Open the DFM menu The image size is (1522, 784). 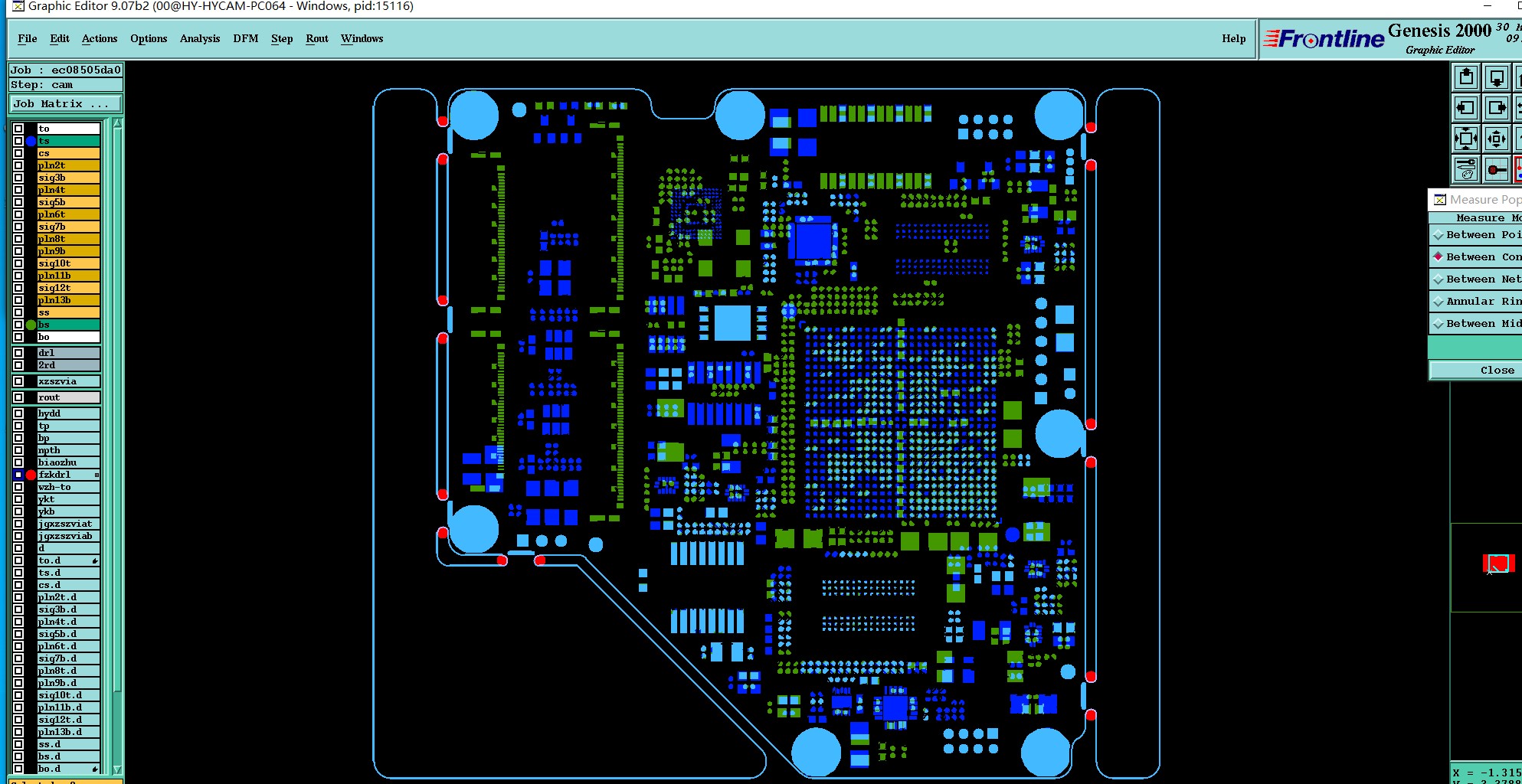pos(246,38)
